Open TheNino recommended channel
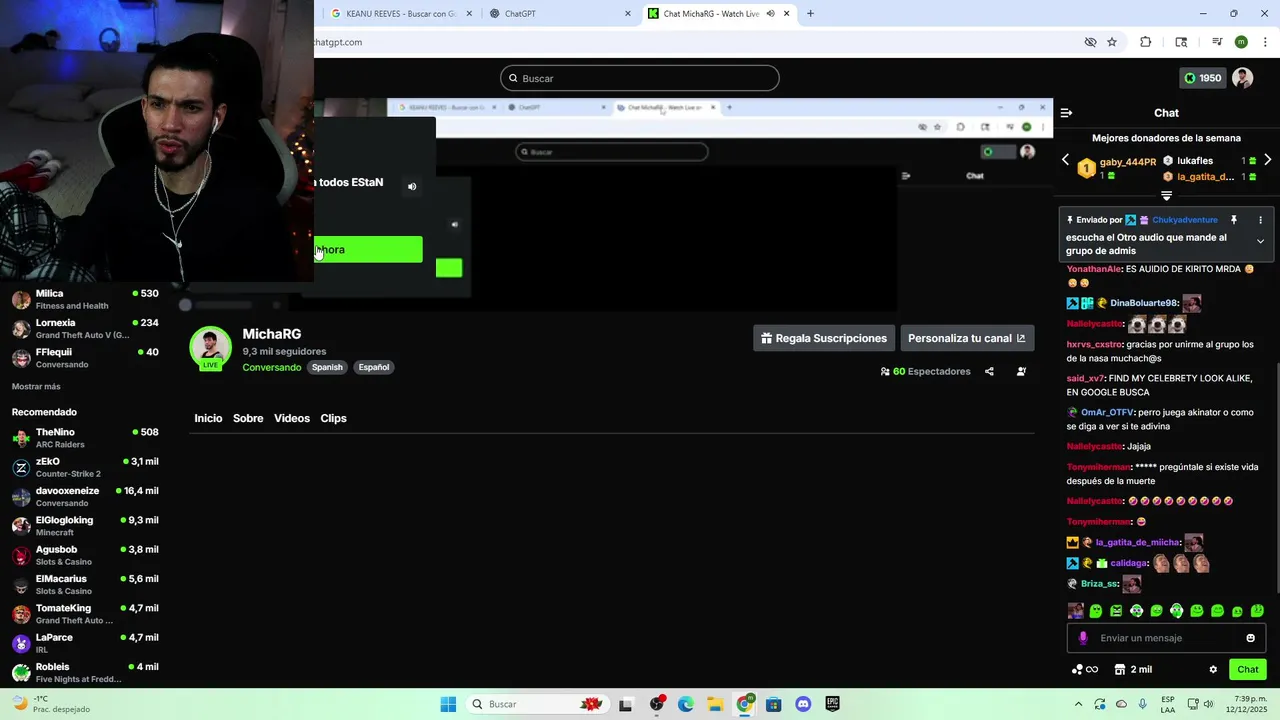Viewport: 1280px width, 720px height. pyautogui.click(x=85, y=438)
